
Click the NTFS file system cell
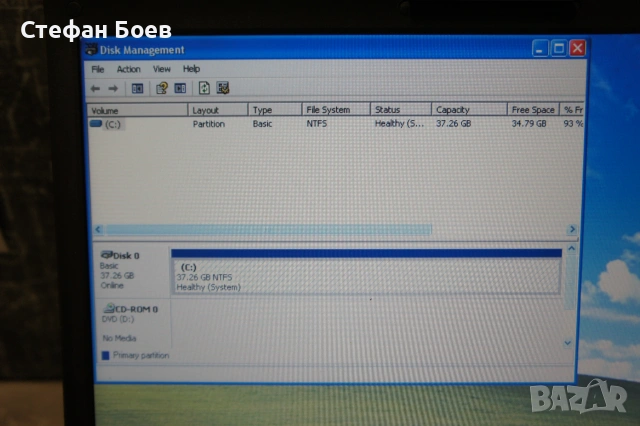317,123
